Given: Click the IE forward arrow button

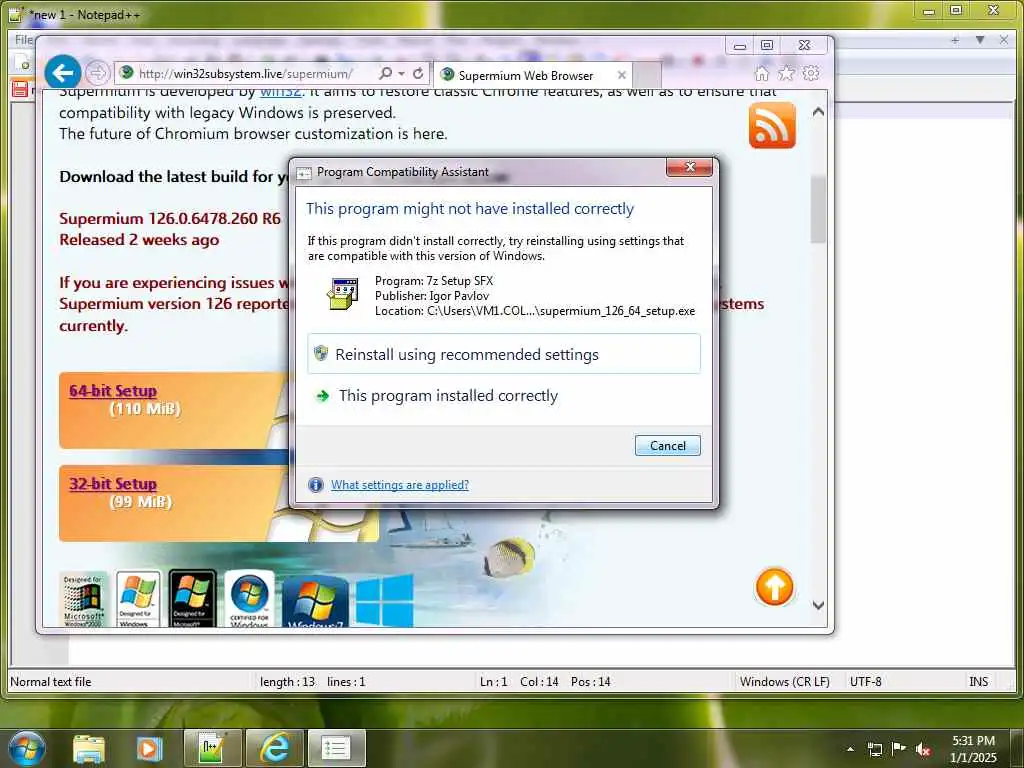Looking at the screenshot, I should click(97, 72).
